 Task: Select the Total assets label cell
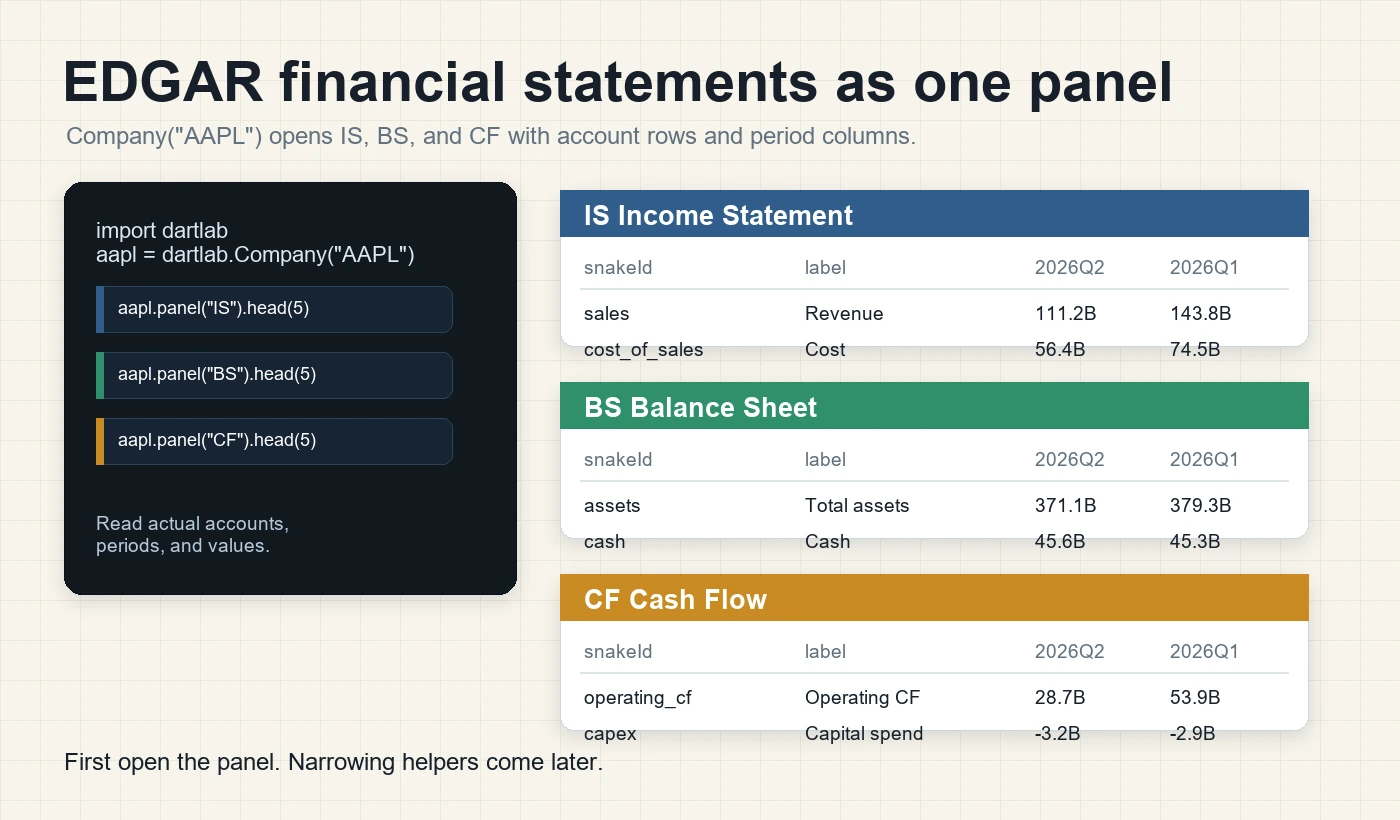[857, 505]
